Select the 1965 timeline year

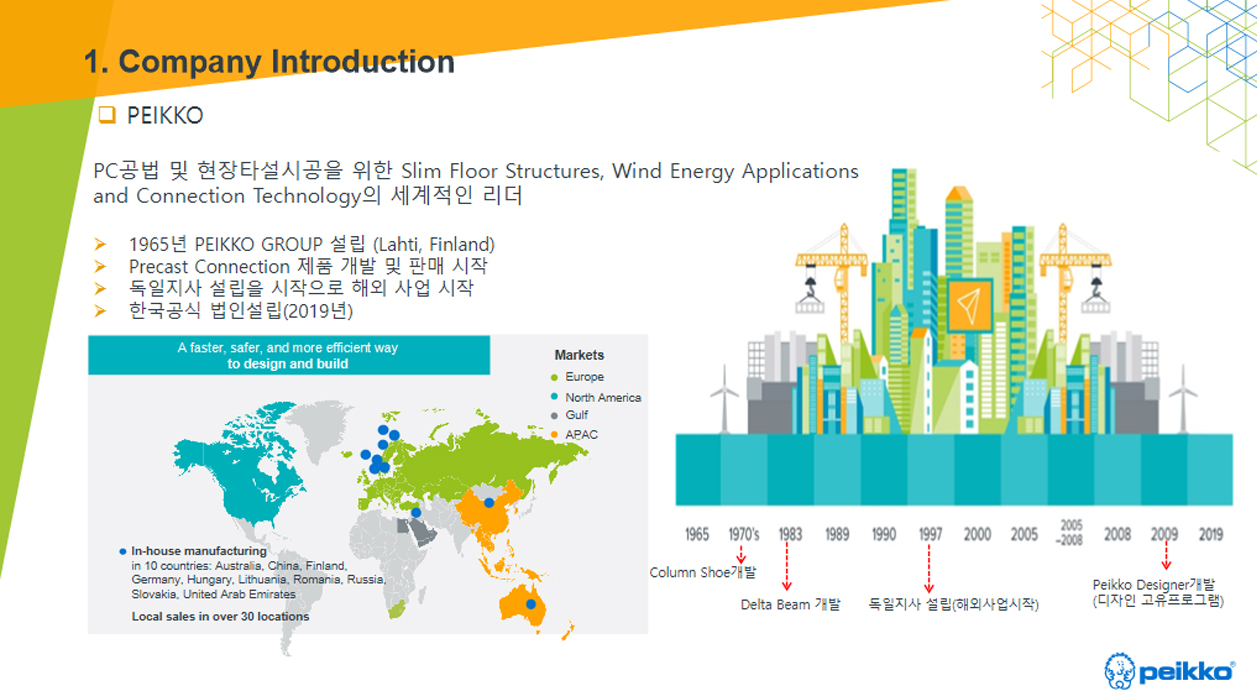[697, 534]
